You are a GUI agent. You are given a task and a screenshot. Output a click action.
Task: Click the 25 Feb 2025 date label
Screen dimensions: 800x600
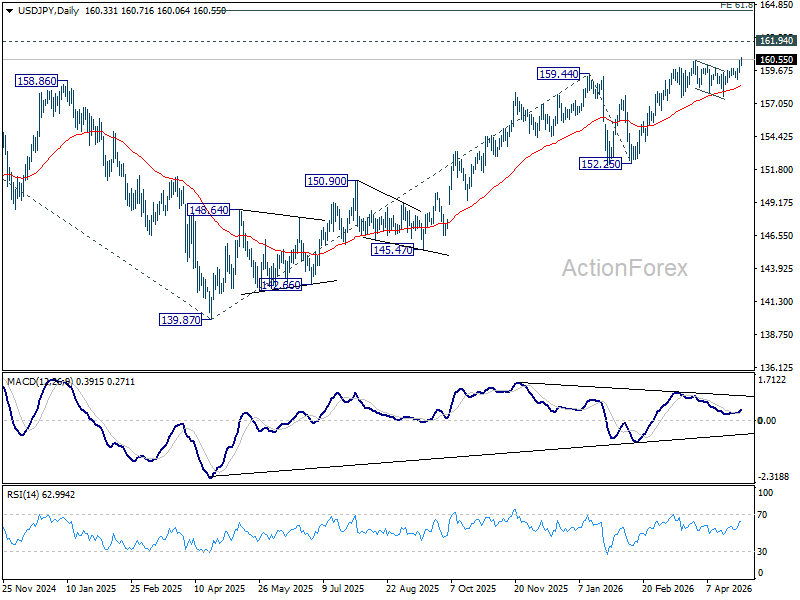[x=156, y=588]
